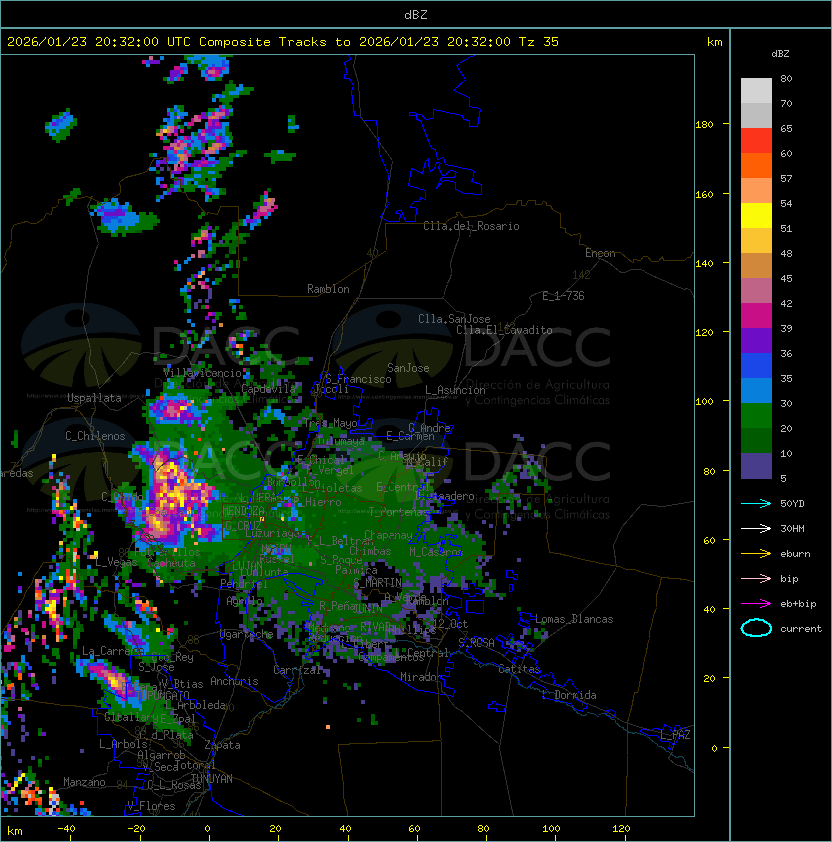This screenshot has width=832, height=842.
Task: Select the light blue 30-35 dBZ swatch
Action: coord(756,391)
